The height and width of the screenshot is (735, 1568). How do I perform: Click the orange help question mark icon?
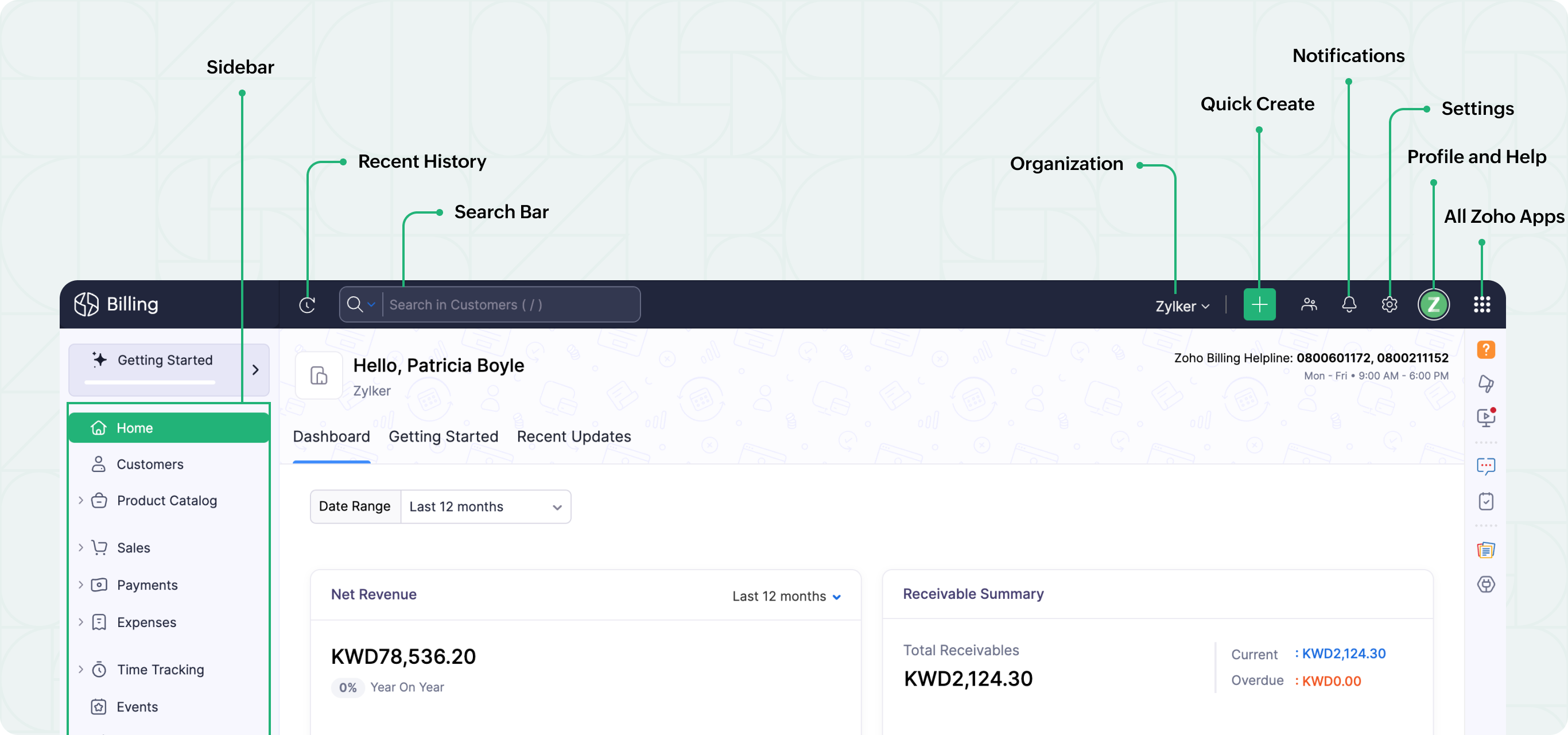pyautogui.click(x=1486, y=350)
